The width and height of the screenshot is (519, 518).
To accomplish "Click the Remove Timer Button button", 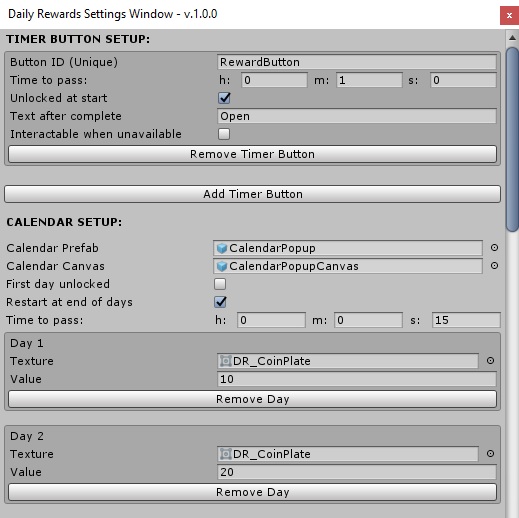I will click(252, 154).
